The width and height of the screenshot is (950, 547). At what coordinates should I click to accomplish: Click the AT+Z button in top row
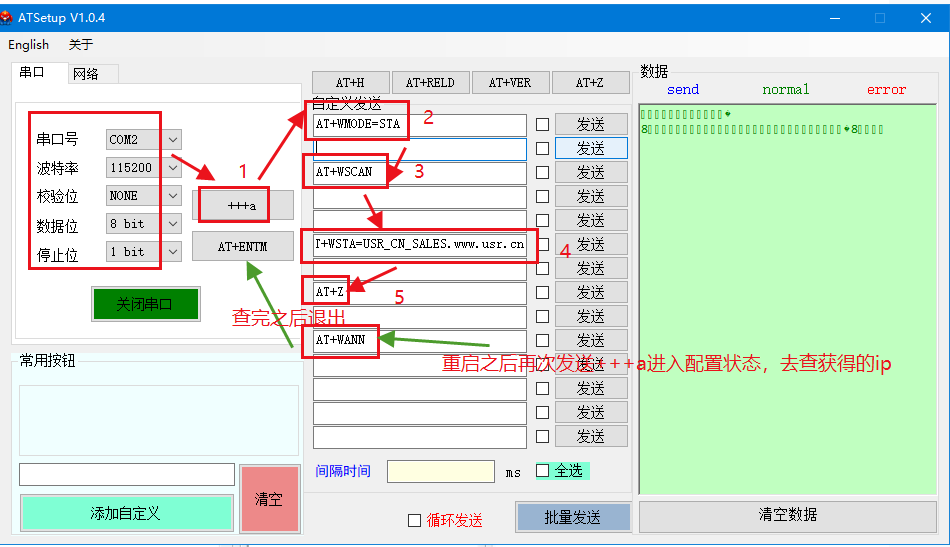pyautogui.click(x=590, y=83)
